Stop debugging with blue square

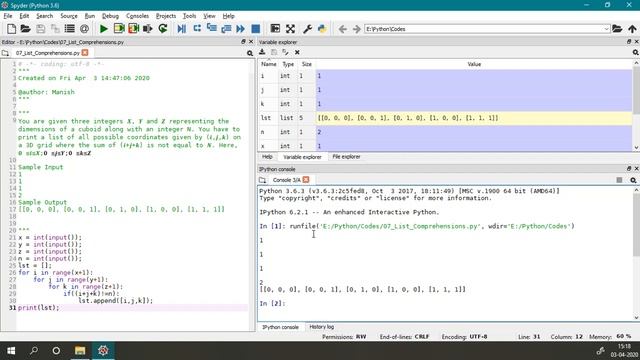click(256, 29)
